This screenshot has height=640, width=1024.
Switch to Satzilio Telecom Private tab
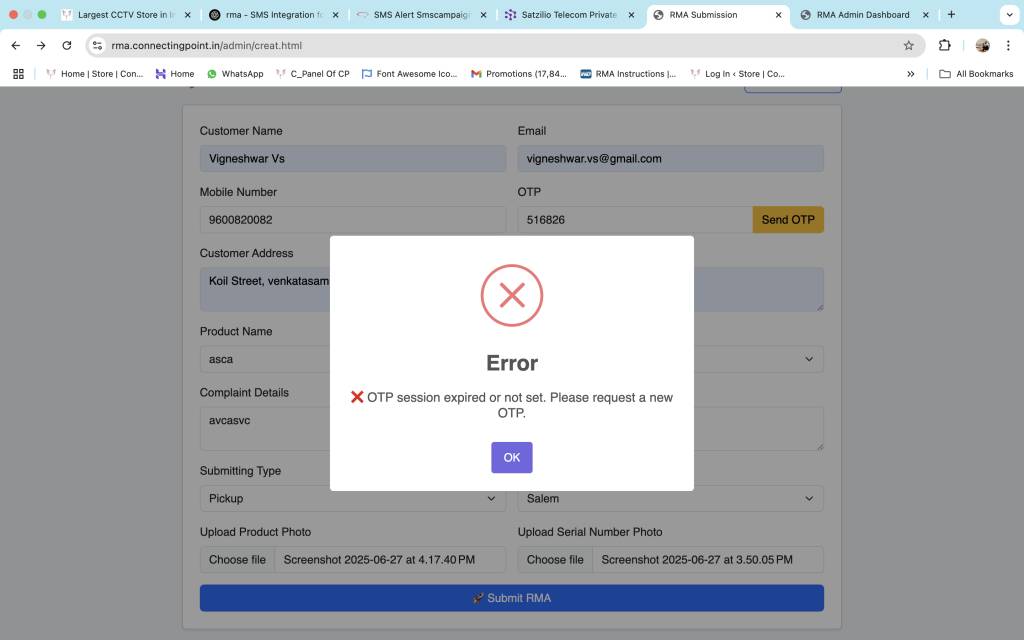point(569,15)
